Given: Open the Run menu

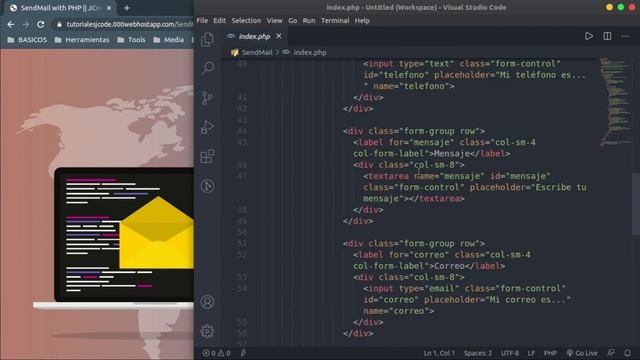Looking at the screenshot, I should pos(309,20).
